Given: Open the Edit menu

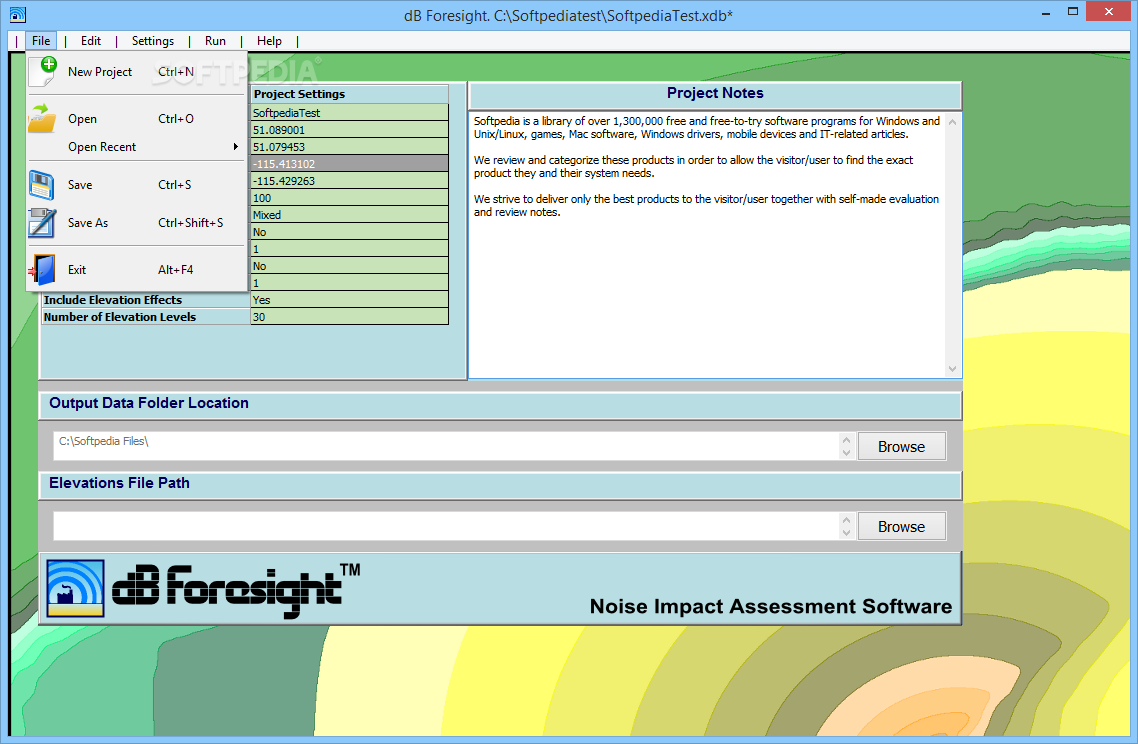Looking at the screenshot, I should [91, 41].
